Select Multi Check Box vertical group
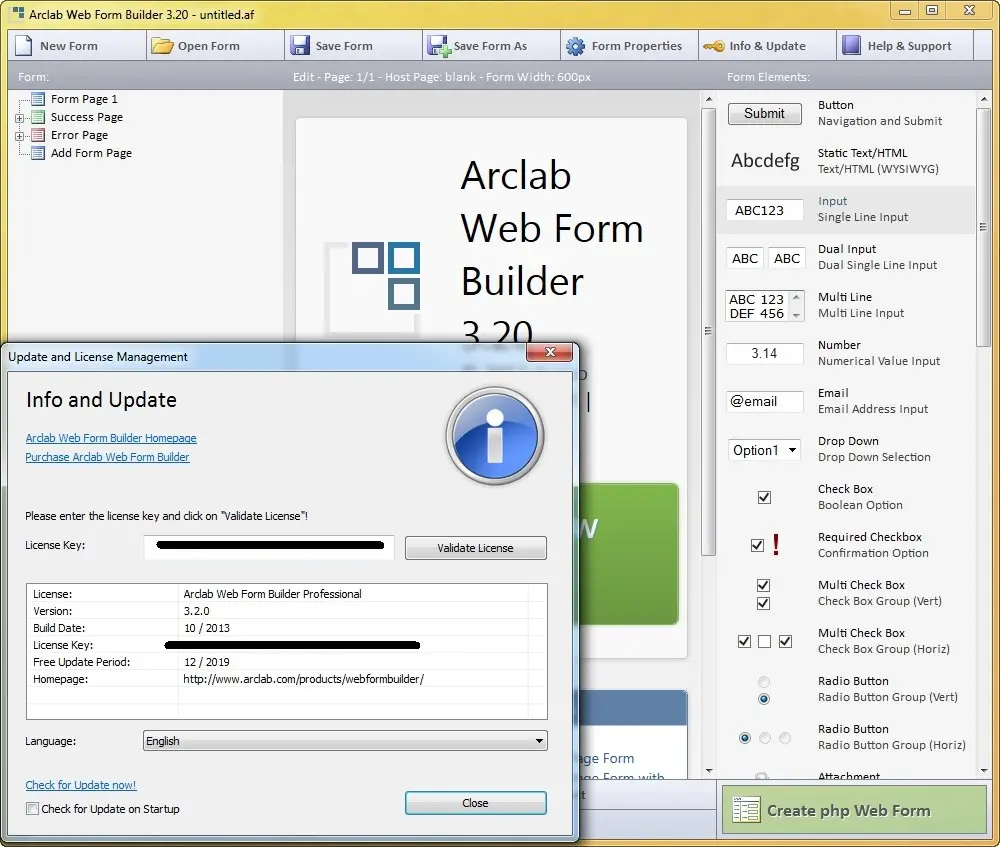The width and height of the screenshot is (1000, 847). click(x=763, y=594)
